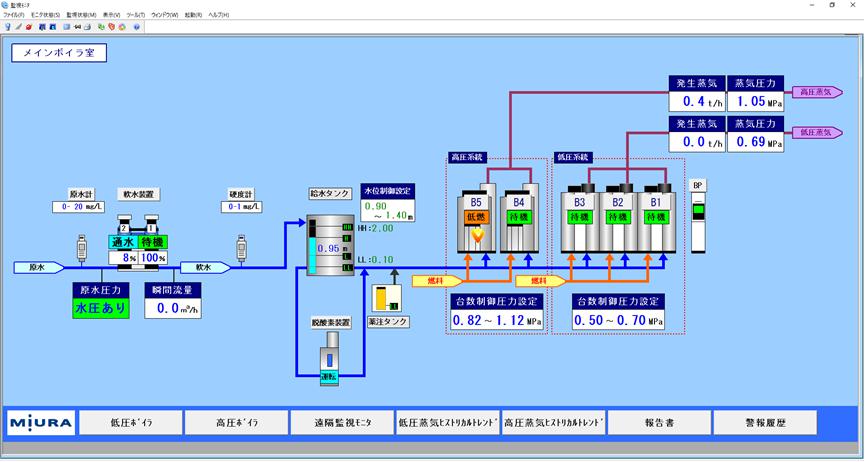Click the BP bypass unit icon

click(x=698, y=222)
